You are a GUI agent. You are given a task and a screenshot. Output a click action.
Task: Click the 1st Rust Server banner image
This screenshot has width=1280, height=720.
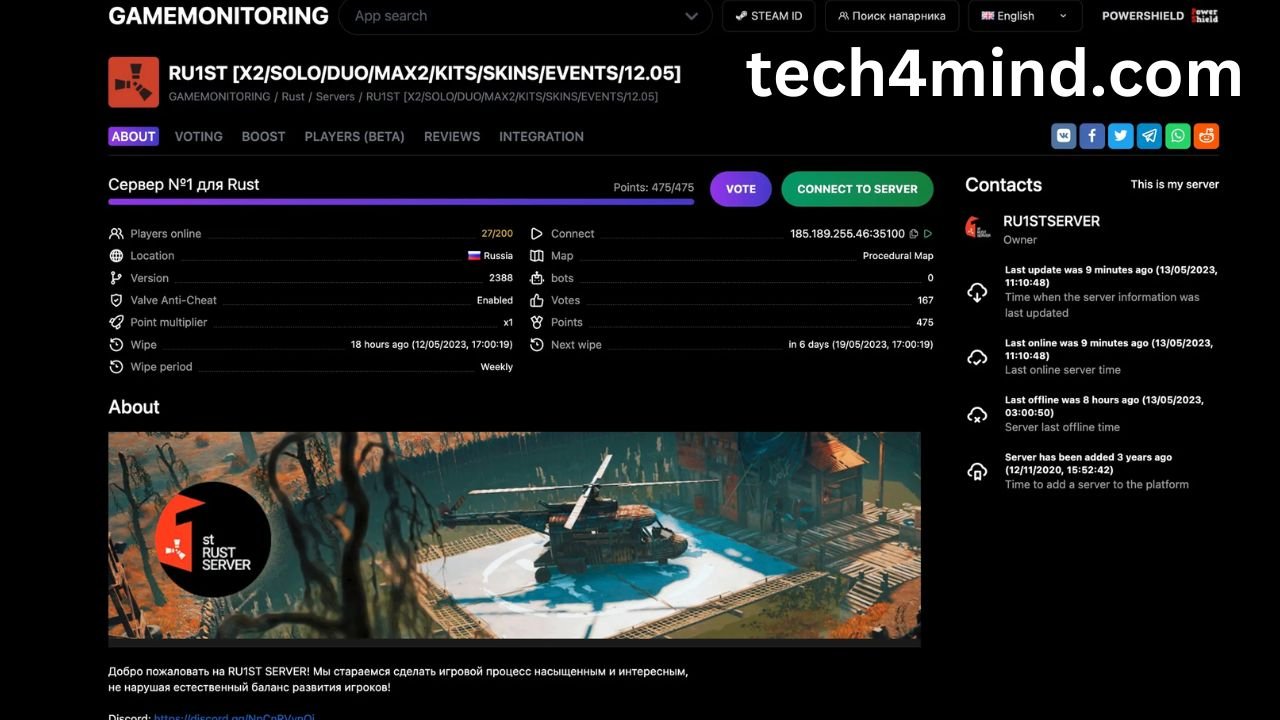pyautogui.click(x=514, y=539)
